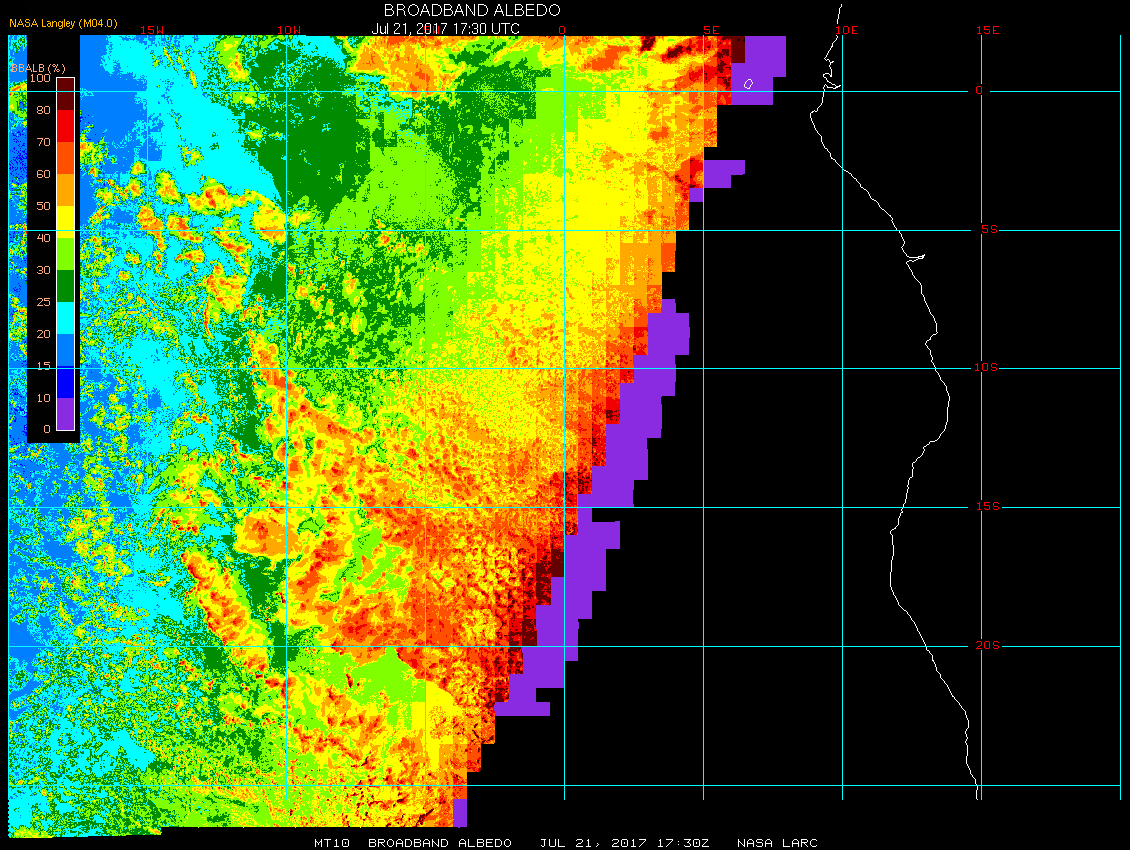Viewport: 1130px width, 850px height.
Task: Click the BROADBAND ALBEDO title at the top
Action: [x=472, y=10]
